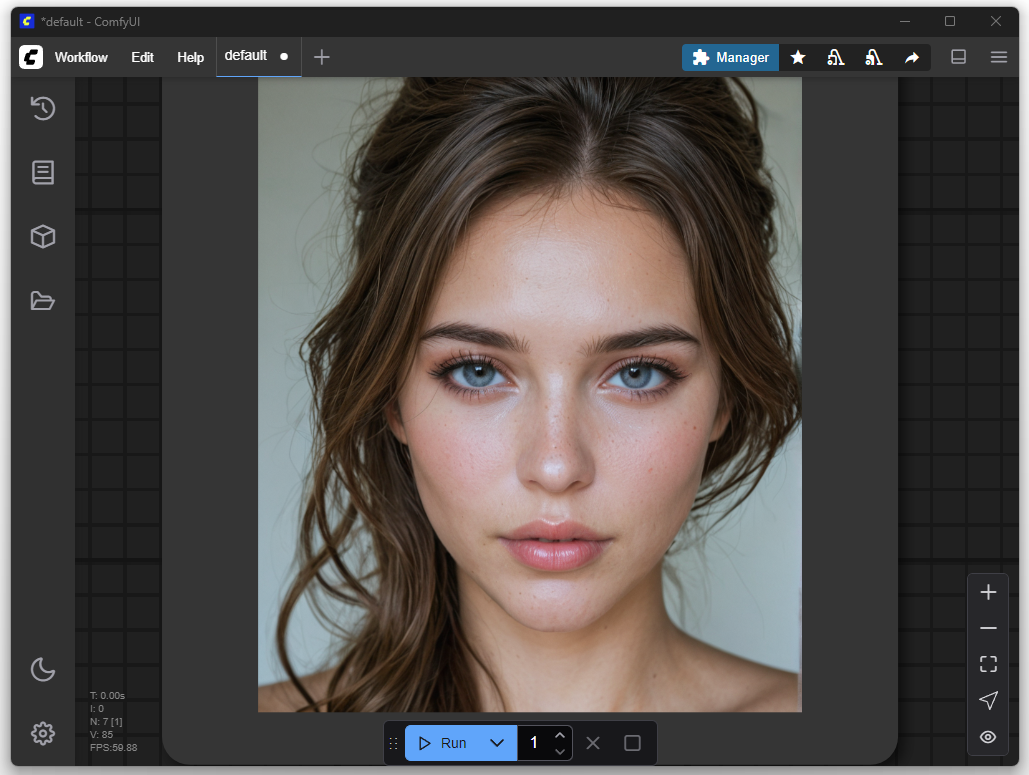Click the share arrow icon

pyautogui.click(x=912, y=58)
